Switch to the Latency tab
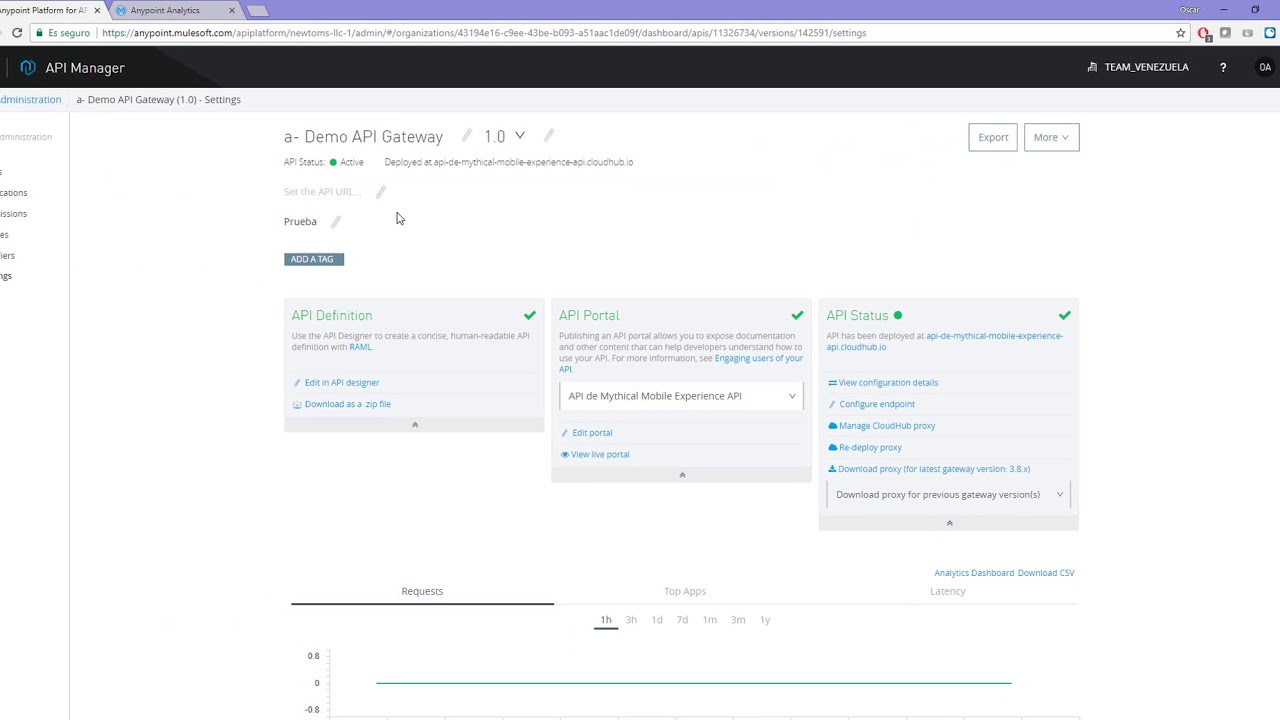The image size is (1280, 720). 948,591
